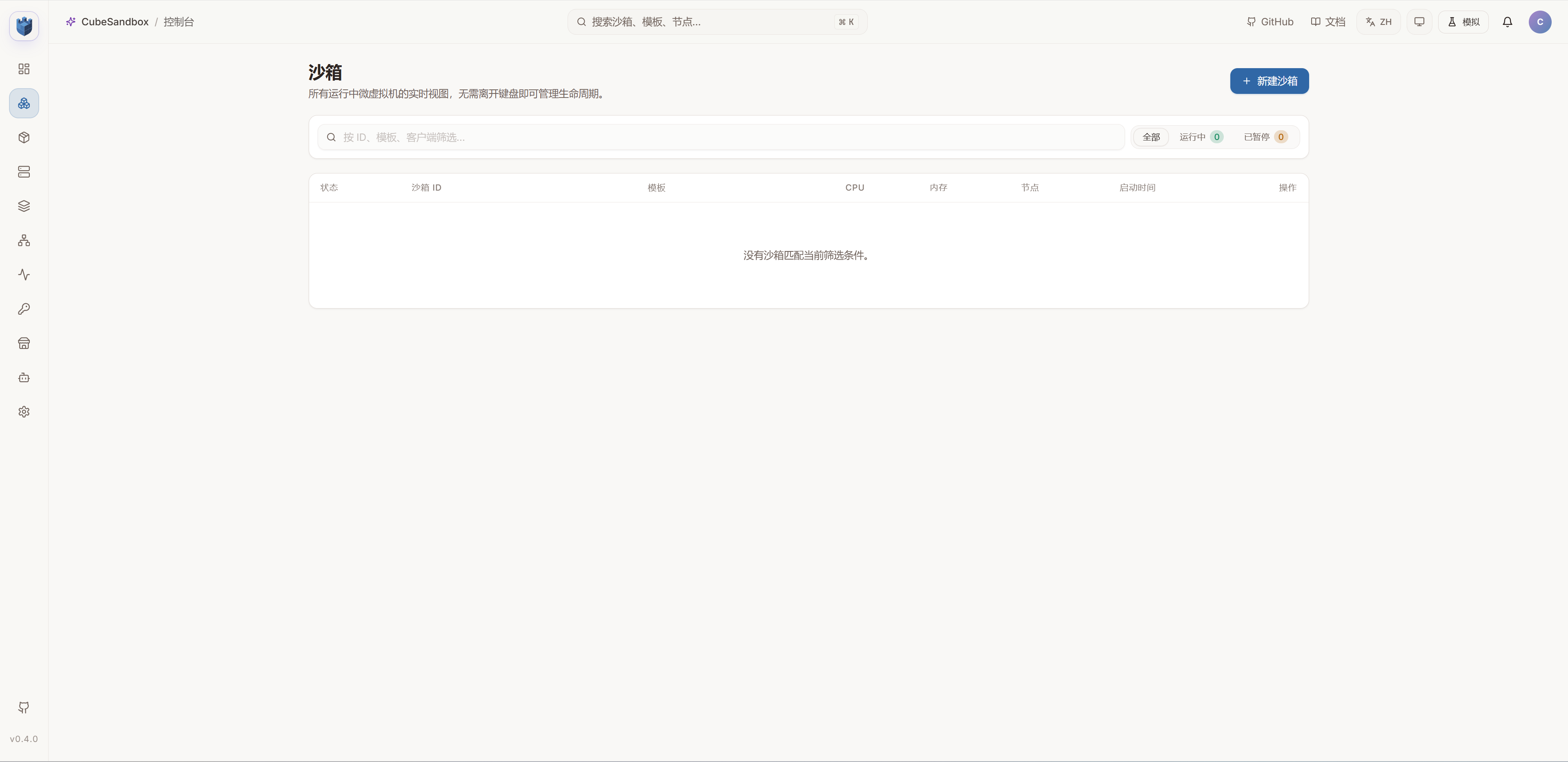This screenshot has height=762, width=1568.
Task: Click the sparkle icon beside CubeSandbox
Action: [x=71, y=22]
